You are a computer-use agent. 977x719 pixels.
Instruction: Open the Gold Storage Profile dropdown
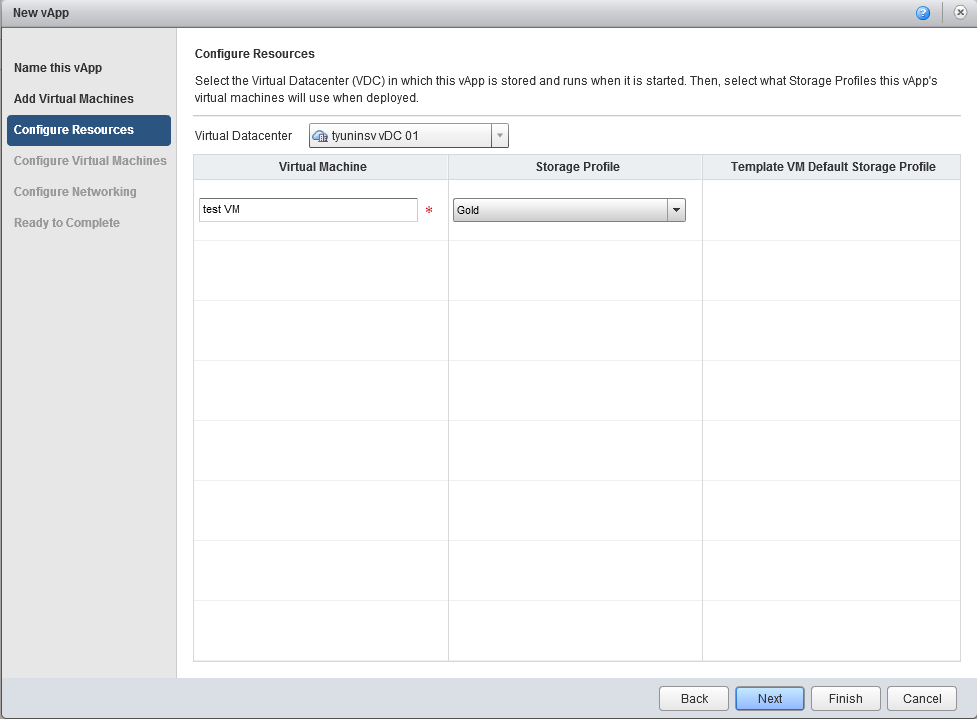click(x=676, y=210)
